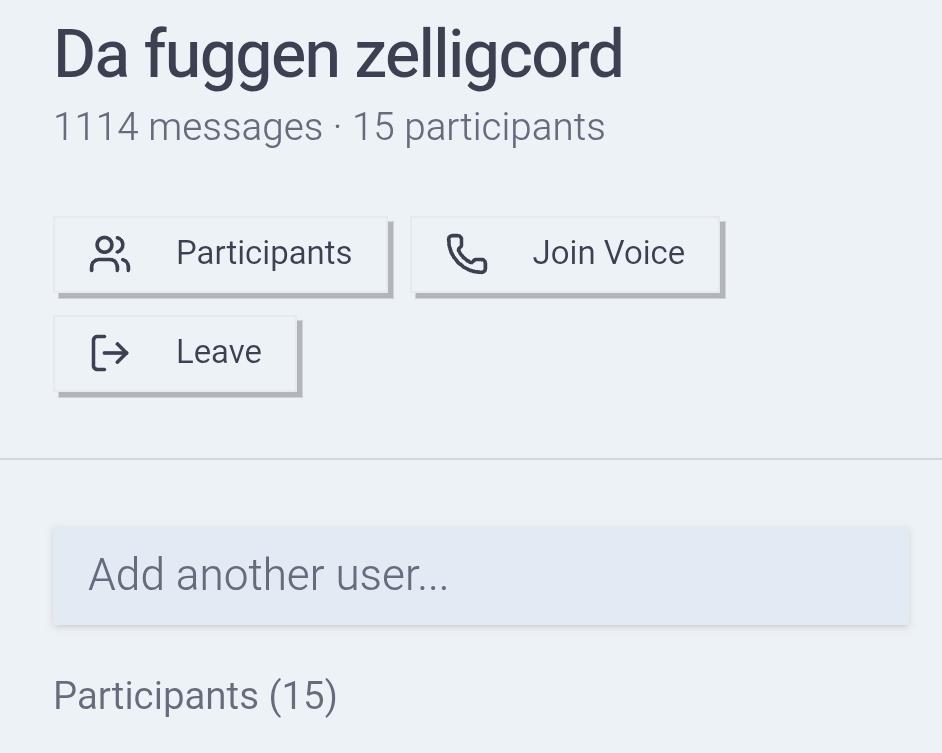Screen dimensions: 942x753
Task: Click the word 'zelligcord' in the heading
Action: click(489, 54)
